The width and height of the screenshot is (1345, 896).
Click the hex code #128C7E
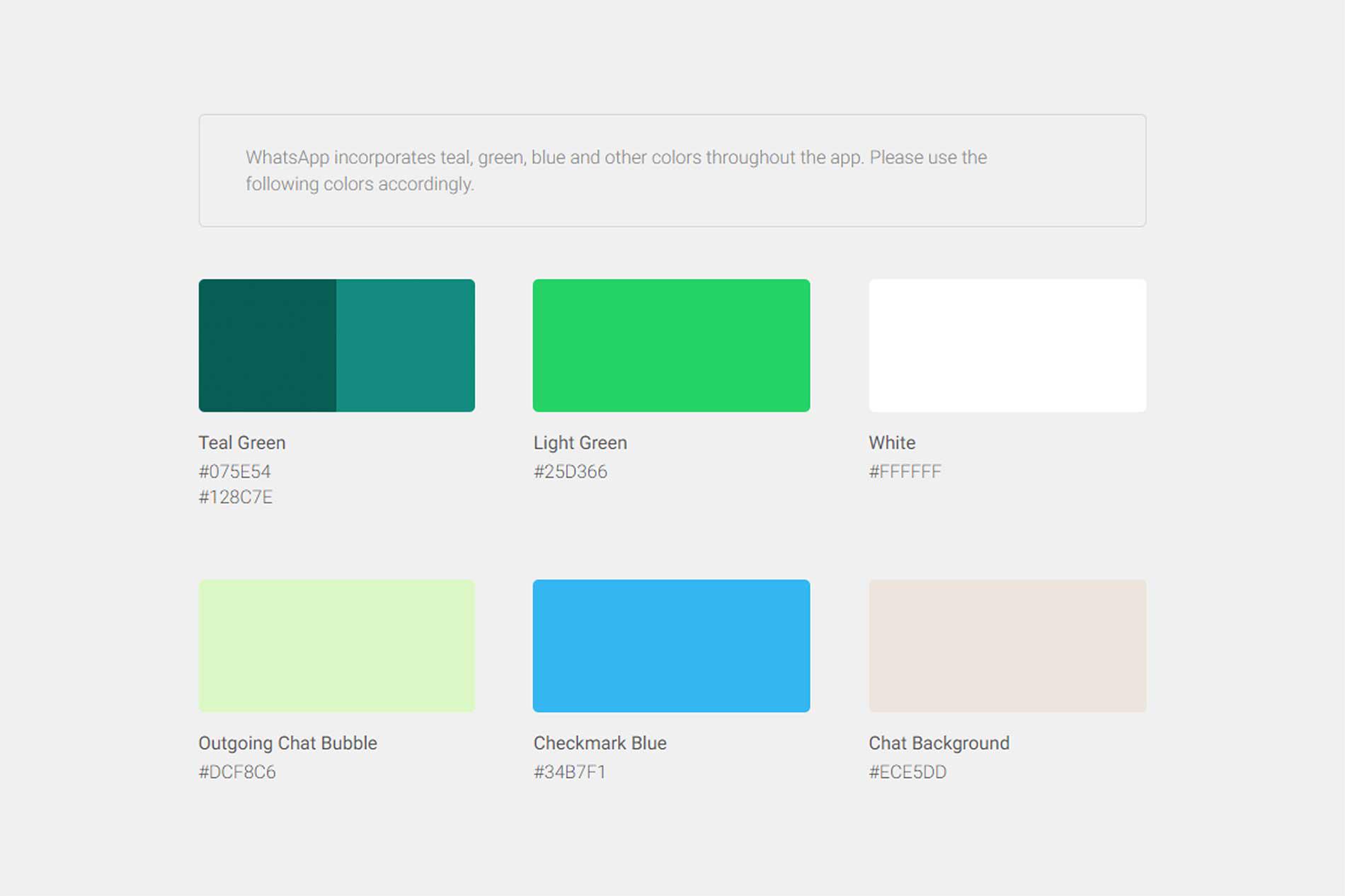click(236, 497)
